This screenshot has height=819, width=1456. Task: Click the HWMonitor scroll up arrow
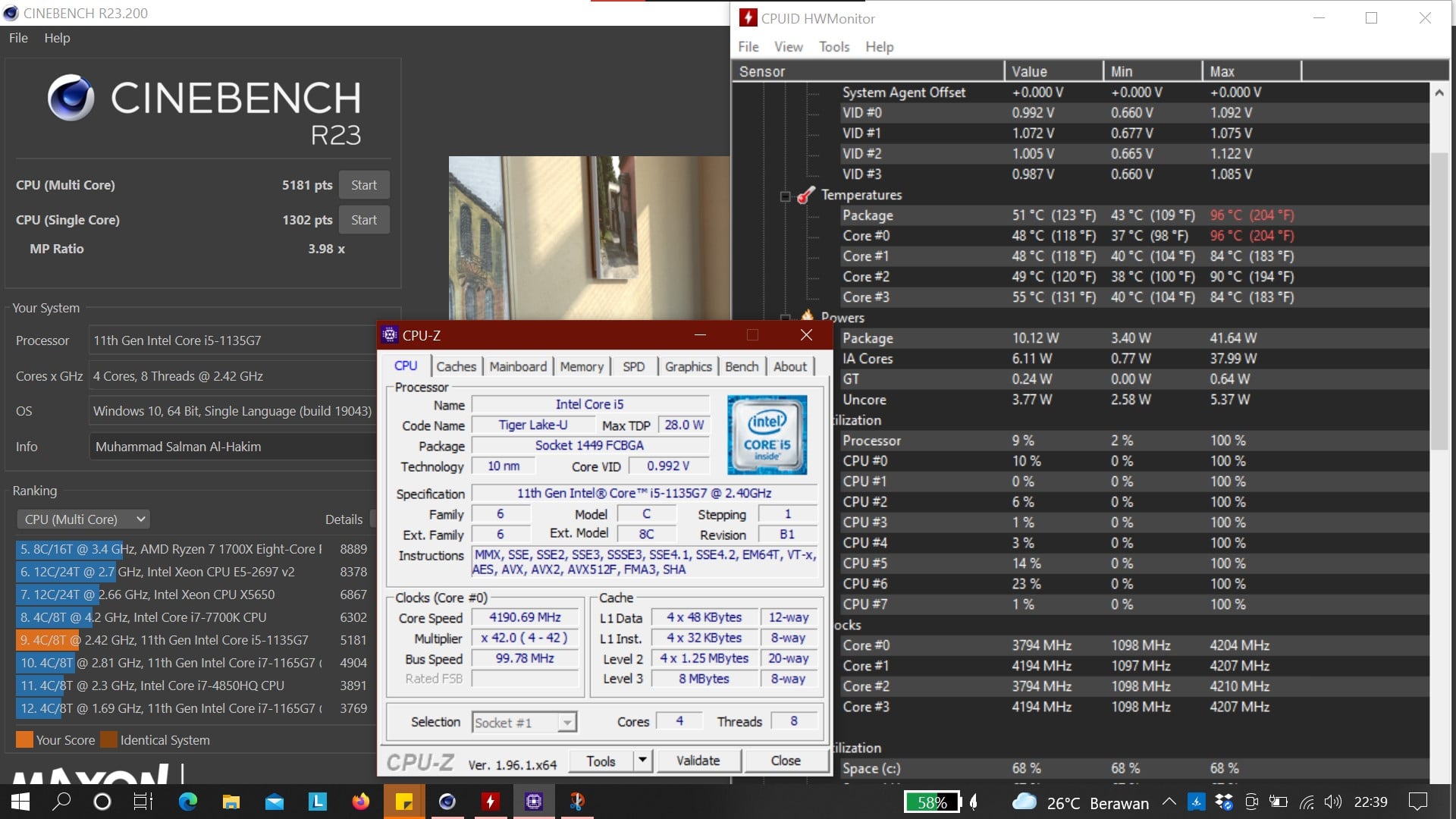(x=1439, y=93)
